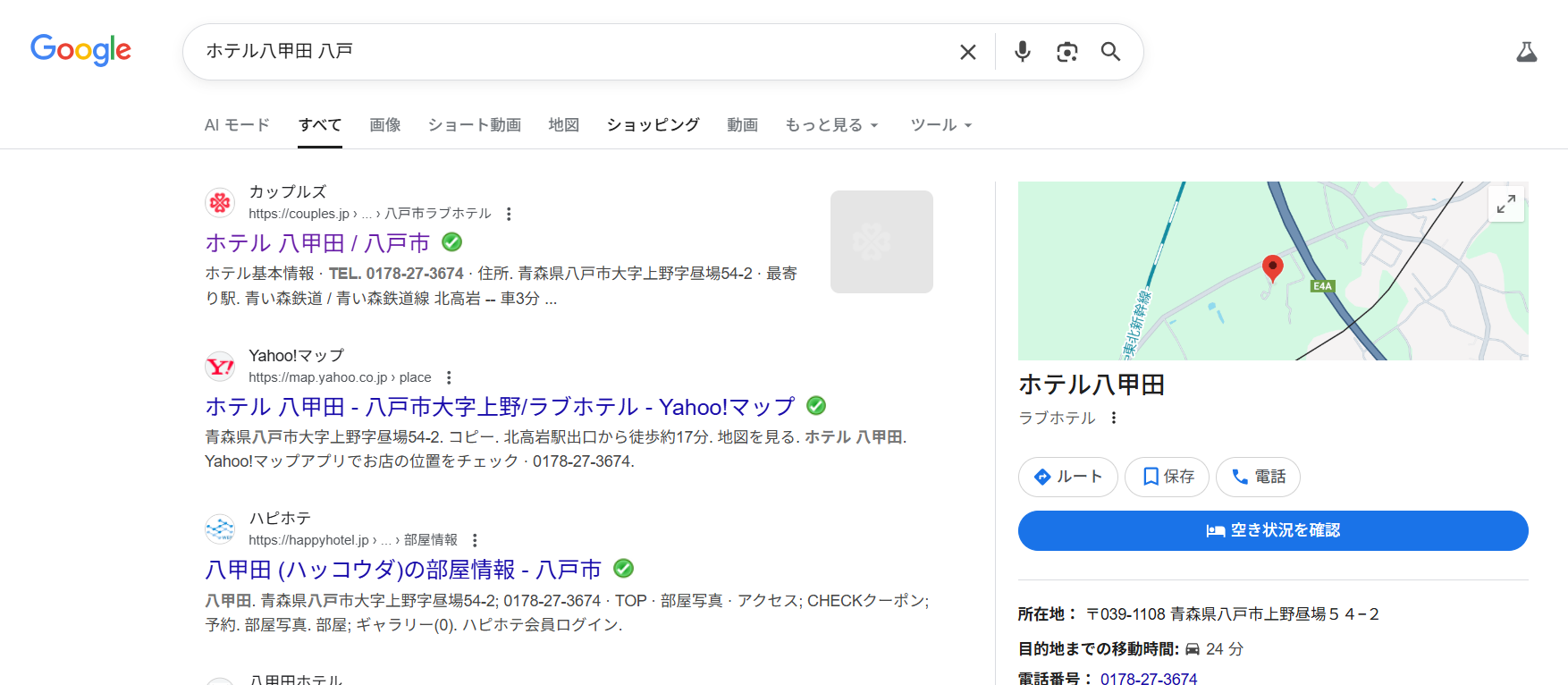1568x685 pixels.
Task: Click the Couples result thumbnail image
Action: pyautogui.click(x=881, y=241)
